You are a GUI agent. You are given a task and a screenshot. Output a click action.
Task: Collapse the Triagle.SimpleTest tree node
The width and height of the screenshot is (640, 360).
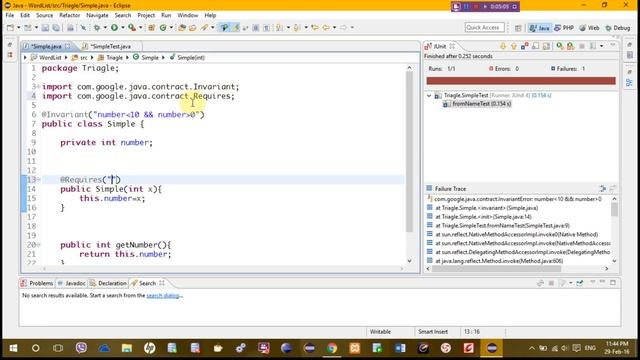click(429, 96)
